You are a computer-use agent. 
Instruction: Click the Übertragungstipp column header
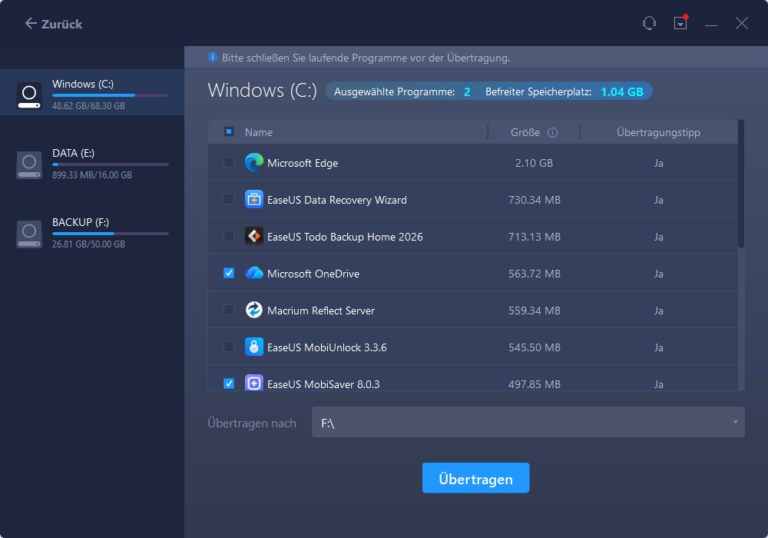coord(658,132)
